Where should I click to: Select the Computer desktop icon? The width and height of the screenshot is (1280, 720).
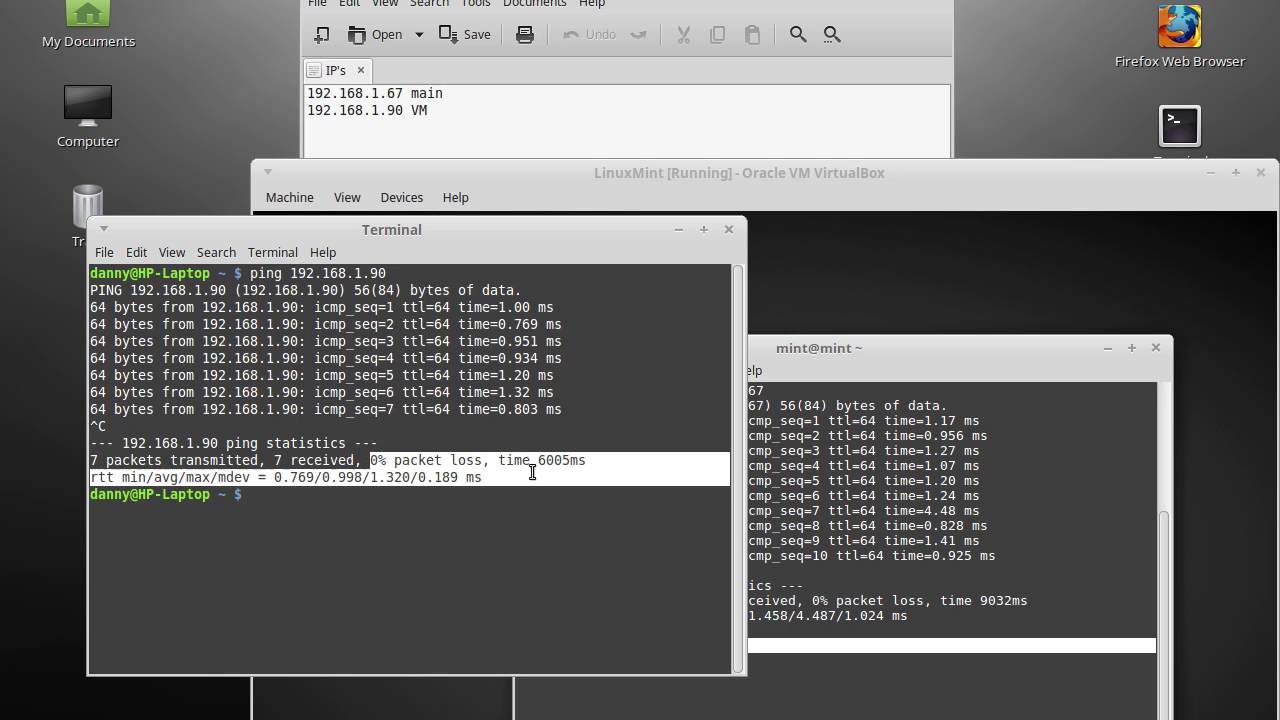[88, 115]
